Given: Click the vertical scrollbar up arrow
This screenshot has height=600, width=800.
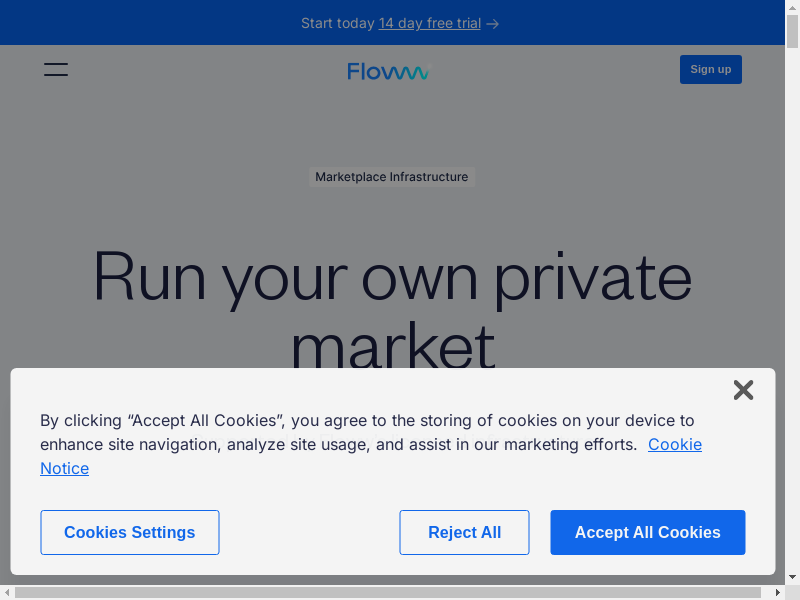Looking at the screenshot, I should 793,8.
